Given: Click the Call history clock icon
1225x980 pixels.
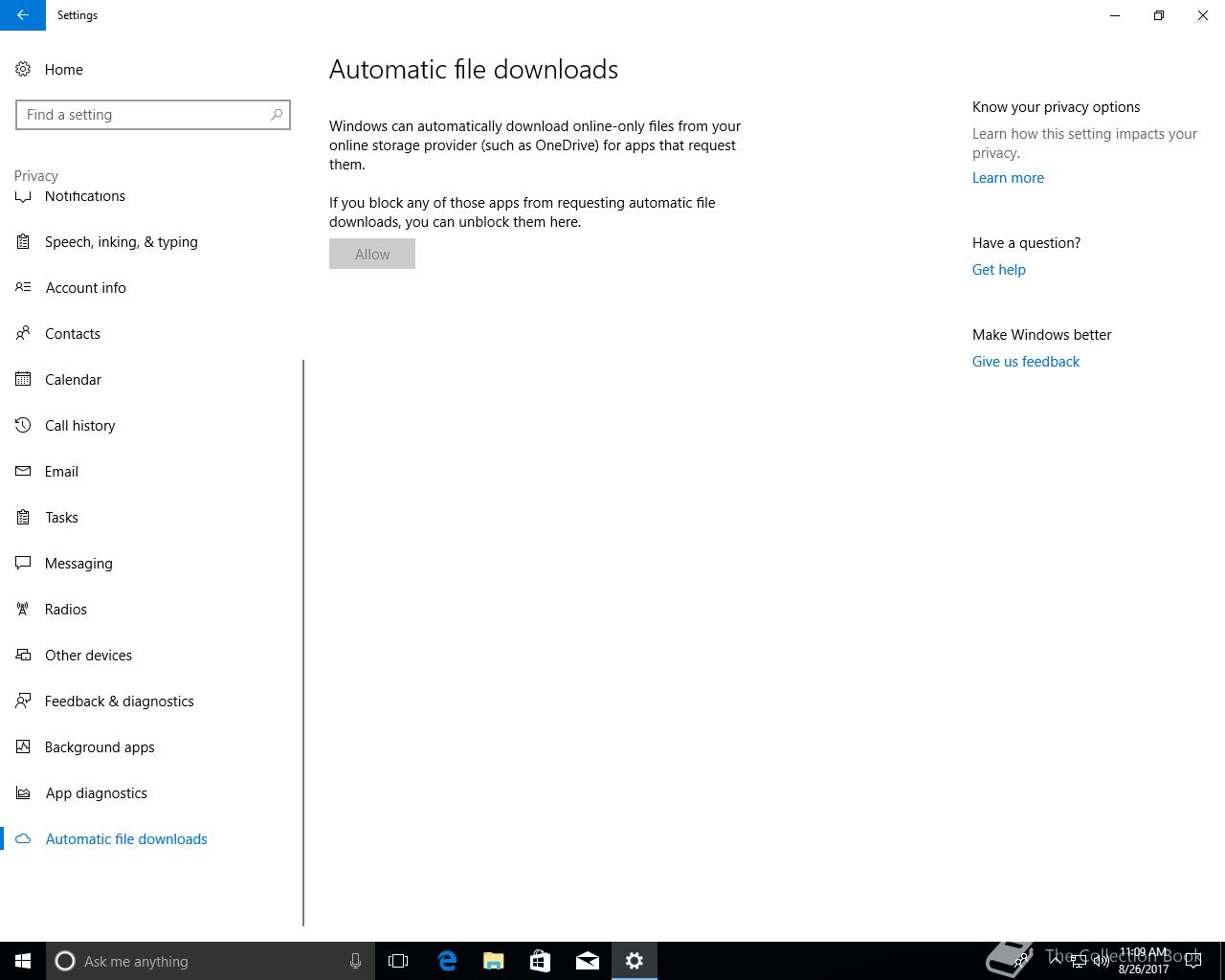Looking at the screenshot, I should pos(23,426).
